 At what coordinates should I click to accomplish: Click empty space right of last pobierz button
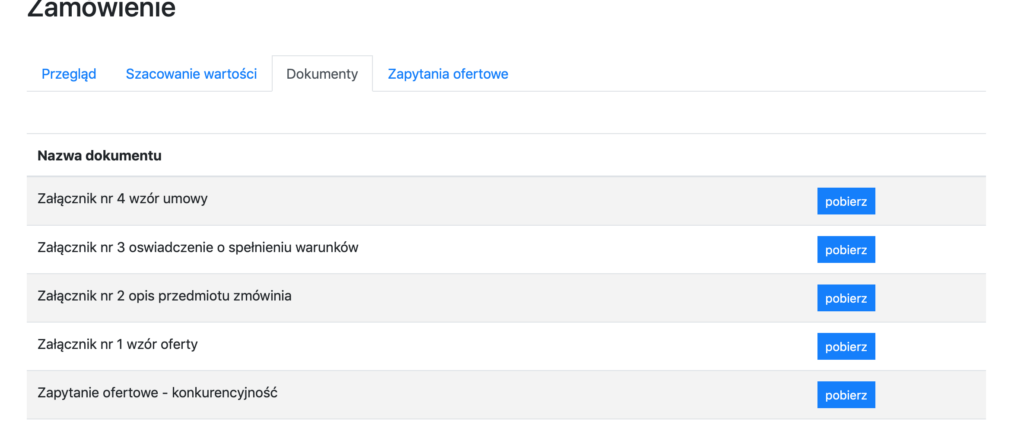pos(930,394)
